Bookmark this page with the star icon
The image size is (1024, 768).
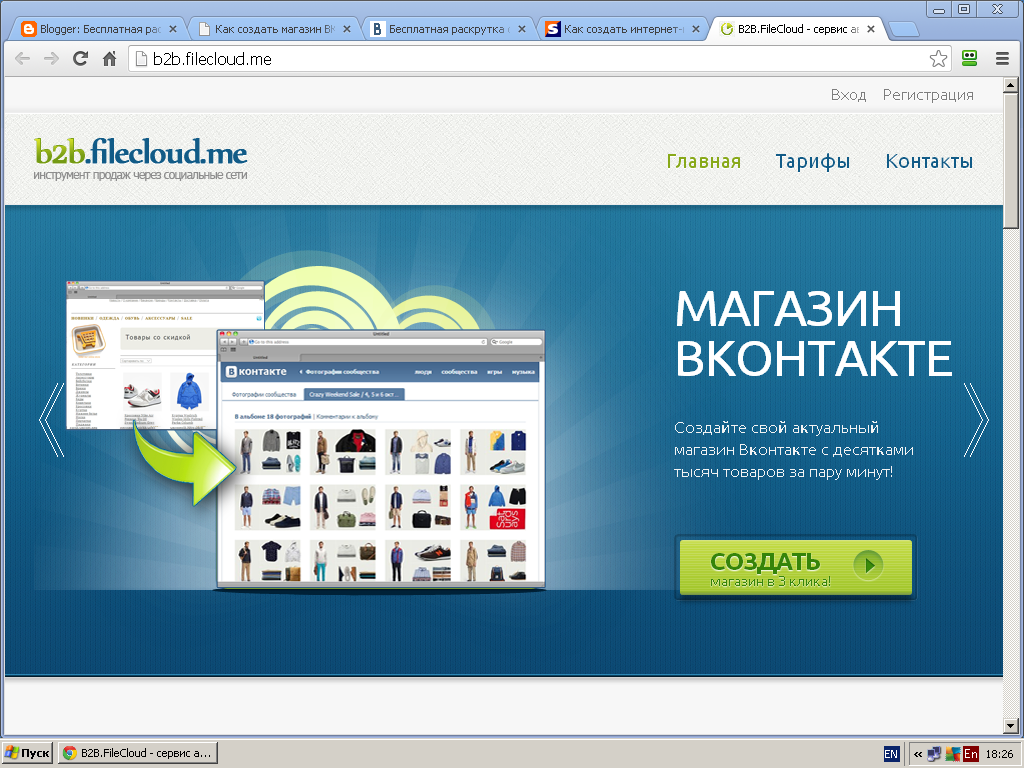point(938,59)
